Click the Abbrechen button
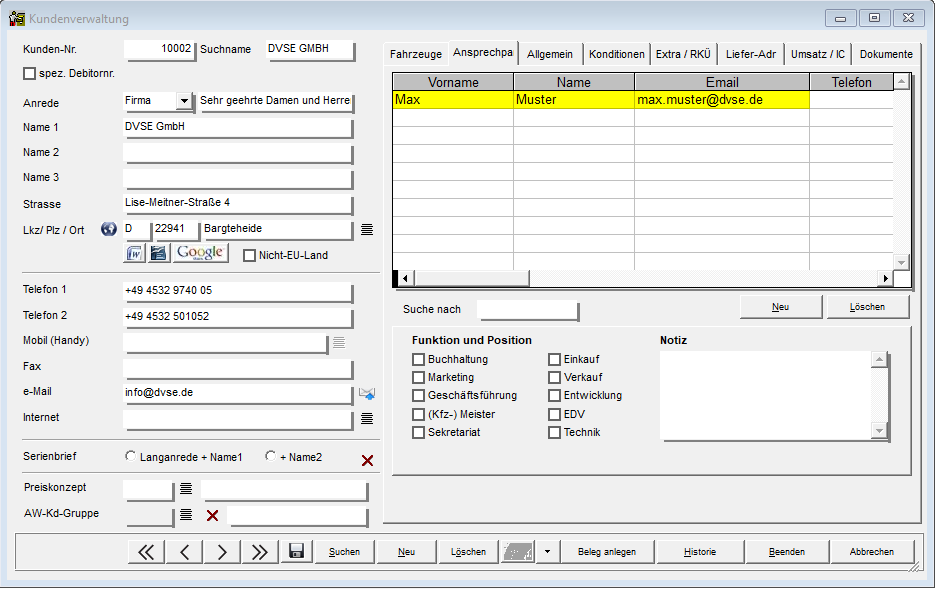 point(872,552)
